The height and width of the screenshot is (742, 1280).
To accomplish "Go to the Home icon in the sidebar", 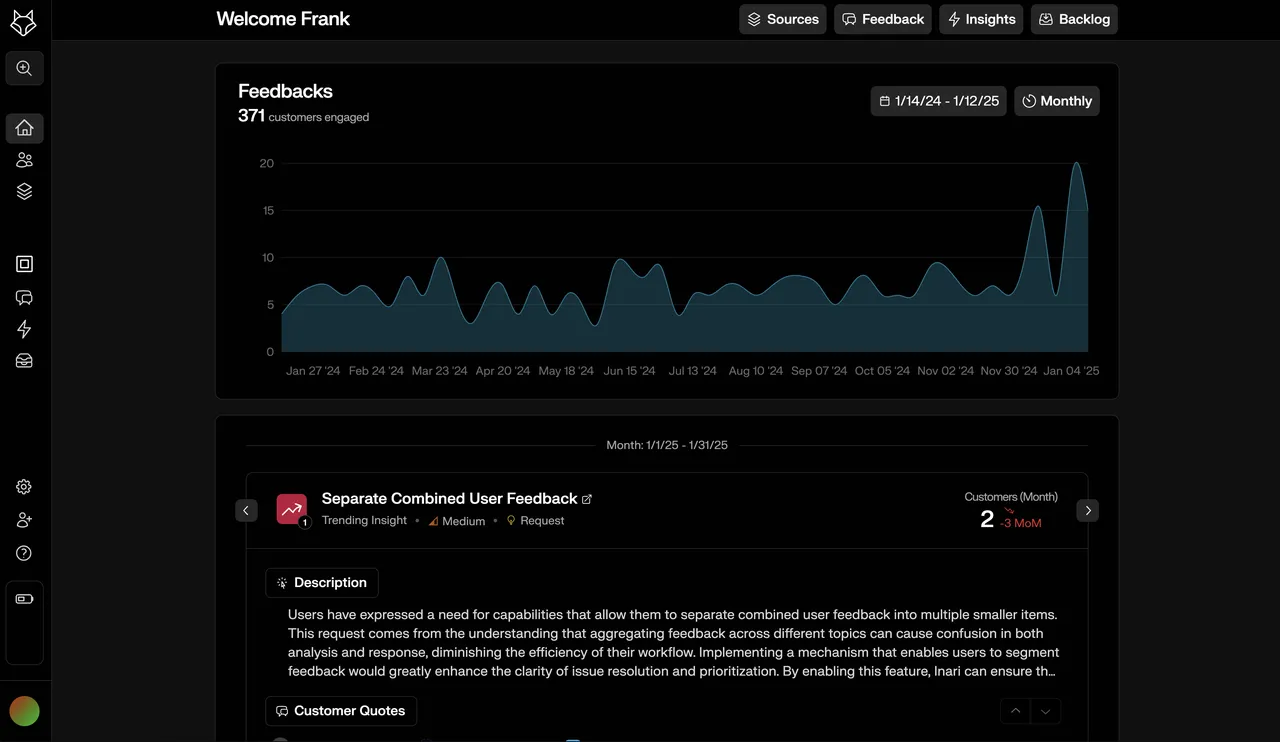I will coord(25,128).
